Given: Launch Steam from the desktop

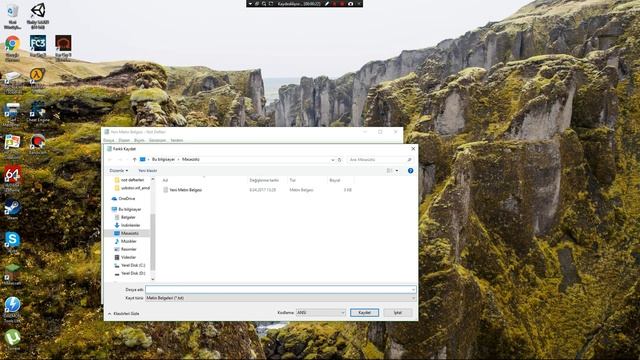Looking at the screenshot, I should coord(12,207).
